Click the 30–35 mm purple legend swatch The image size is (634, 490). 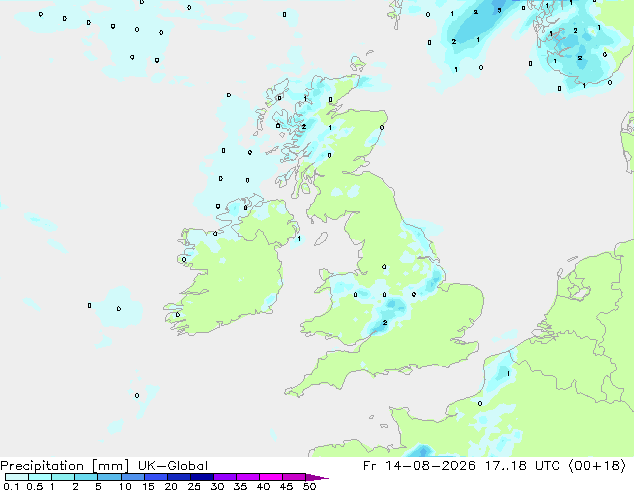point(225,477)
